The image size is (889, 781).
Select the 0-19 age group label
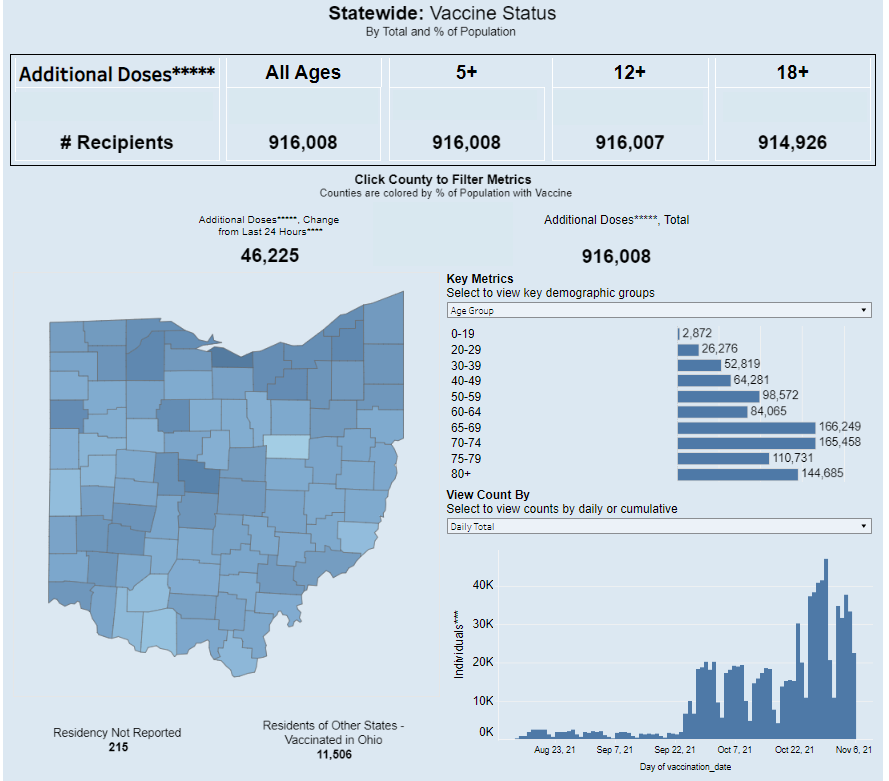[462, 334]
